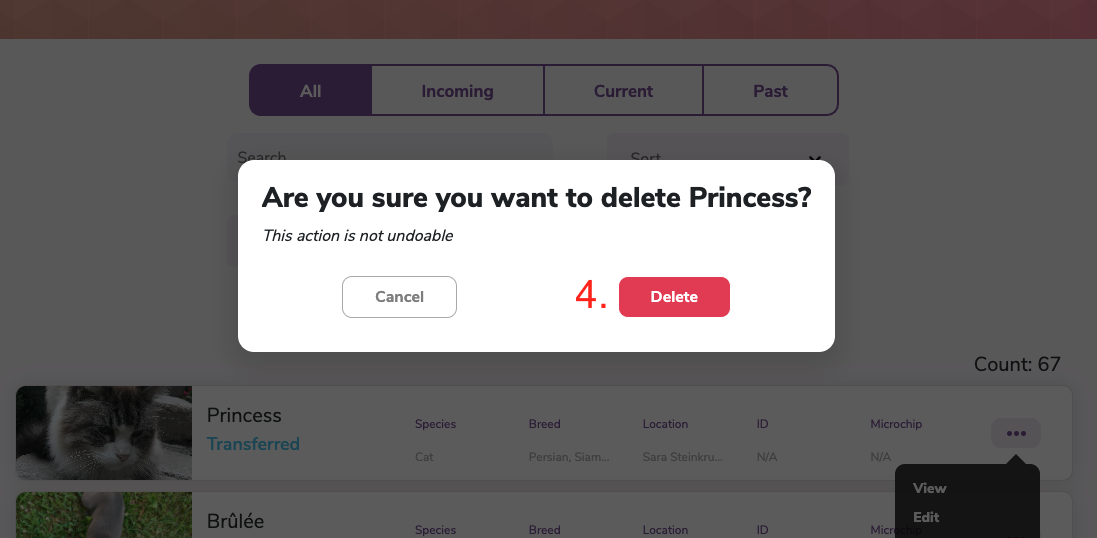Switch to the Incoming tab
Image resolution: width=1097 pixels, height=538 pixels.
[457, 91]
